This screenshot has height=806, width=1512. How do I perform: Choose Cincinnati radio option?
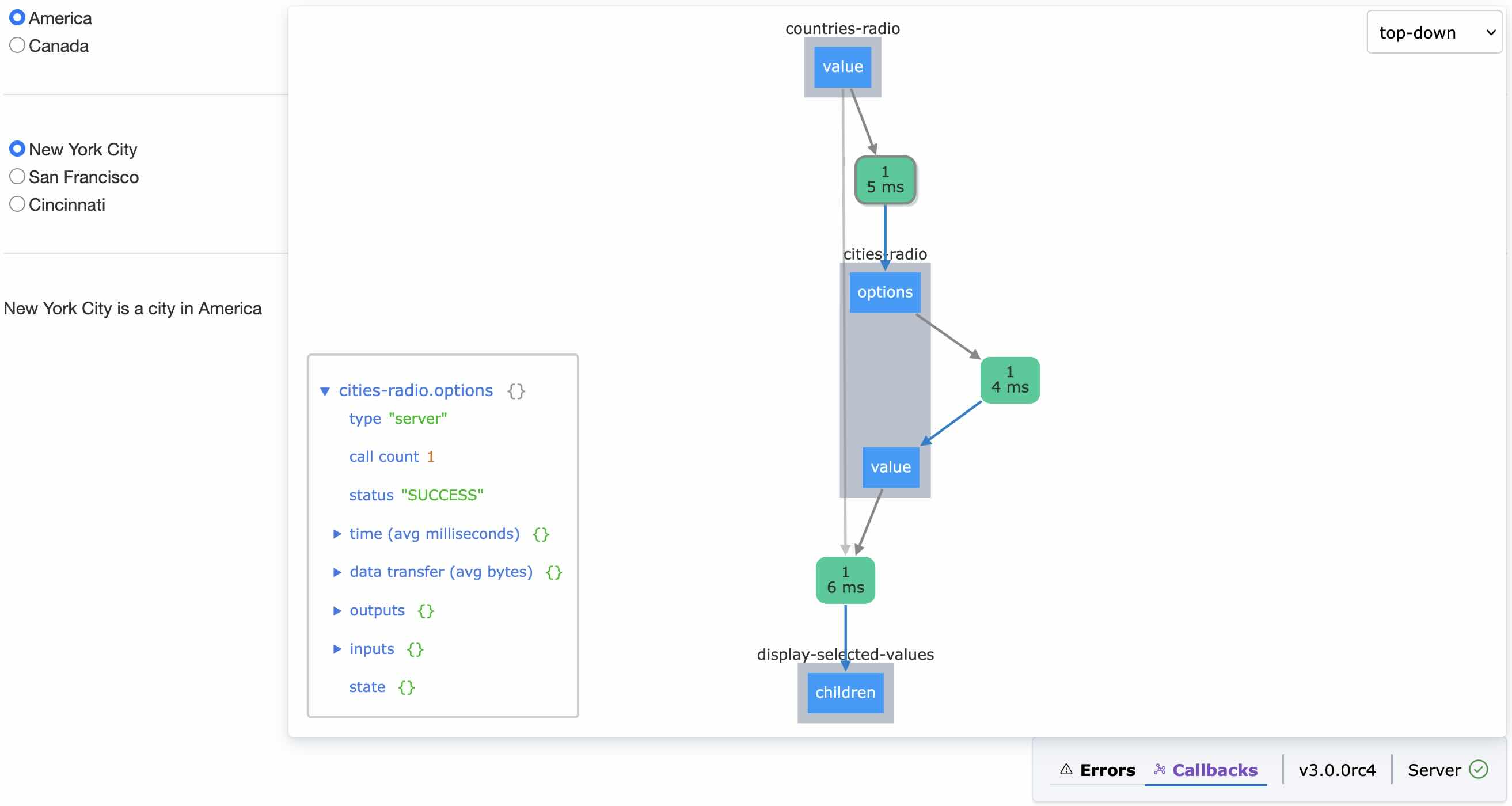(17, 204)
